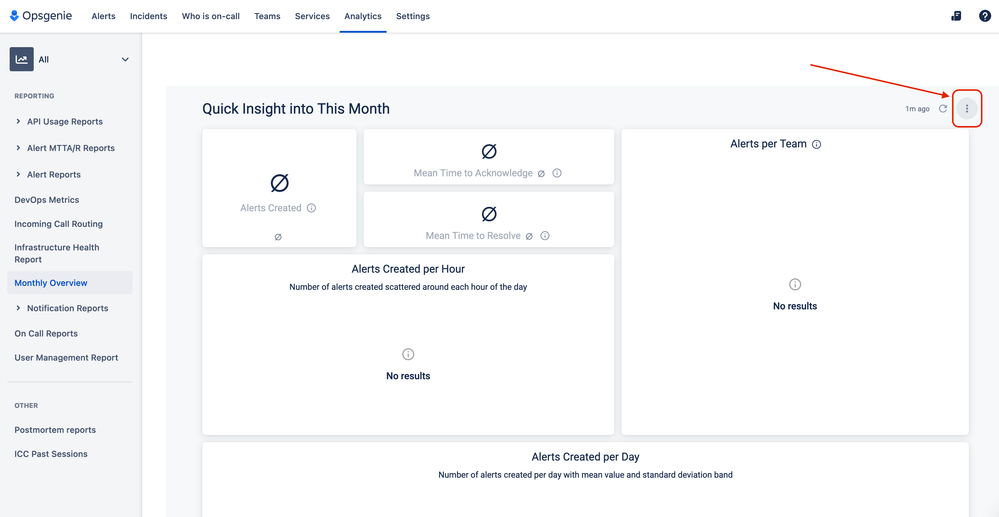This screenshot has height=517, width=999.
Task: Select User Management Report
Action: 66,358
